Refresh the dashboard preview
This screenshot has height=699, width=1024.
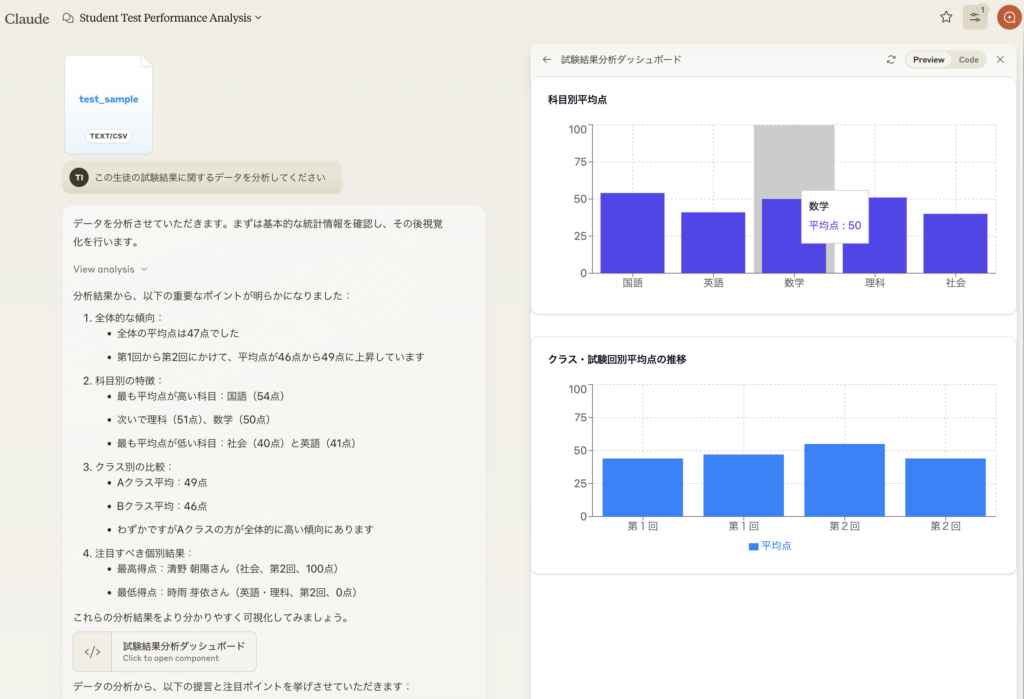pos(891,60)
